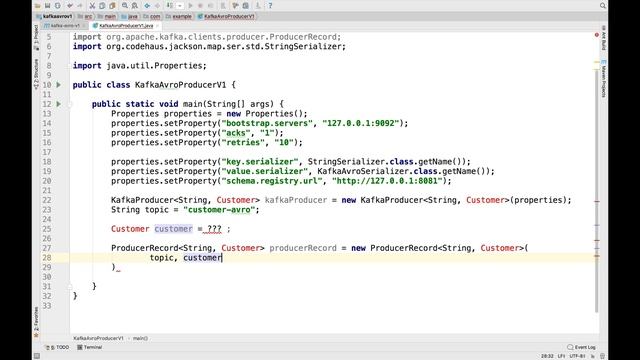Click the Redo toolbar arrow
This screenshot has height=360, width=640.
coord(80,6)
